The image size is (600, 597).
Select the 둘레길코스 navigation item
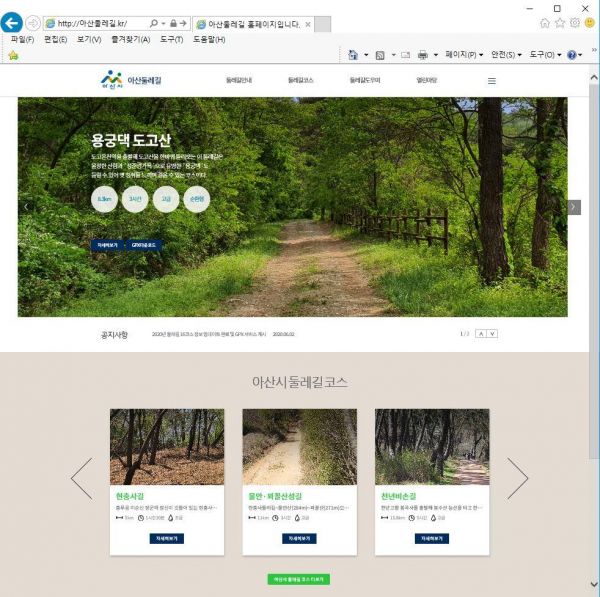point(300,81)
